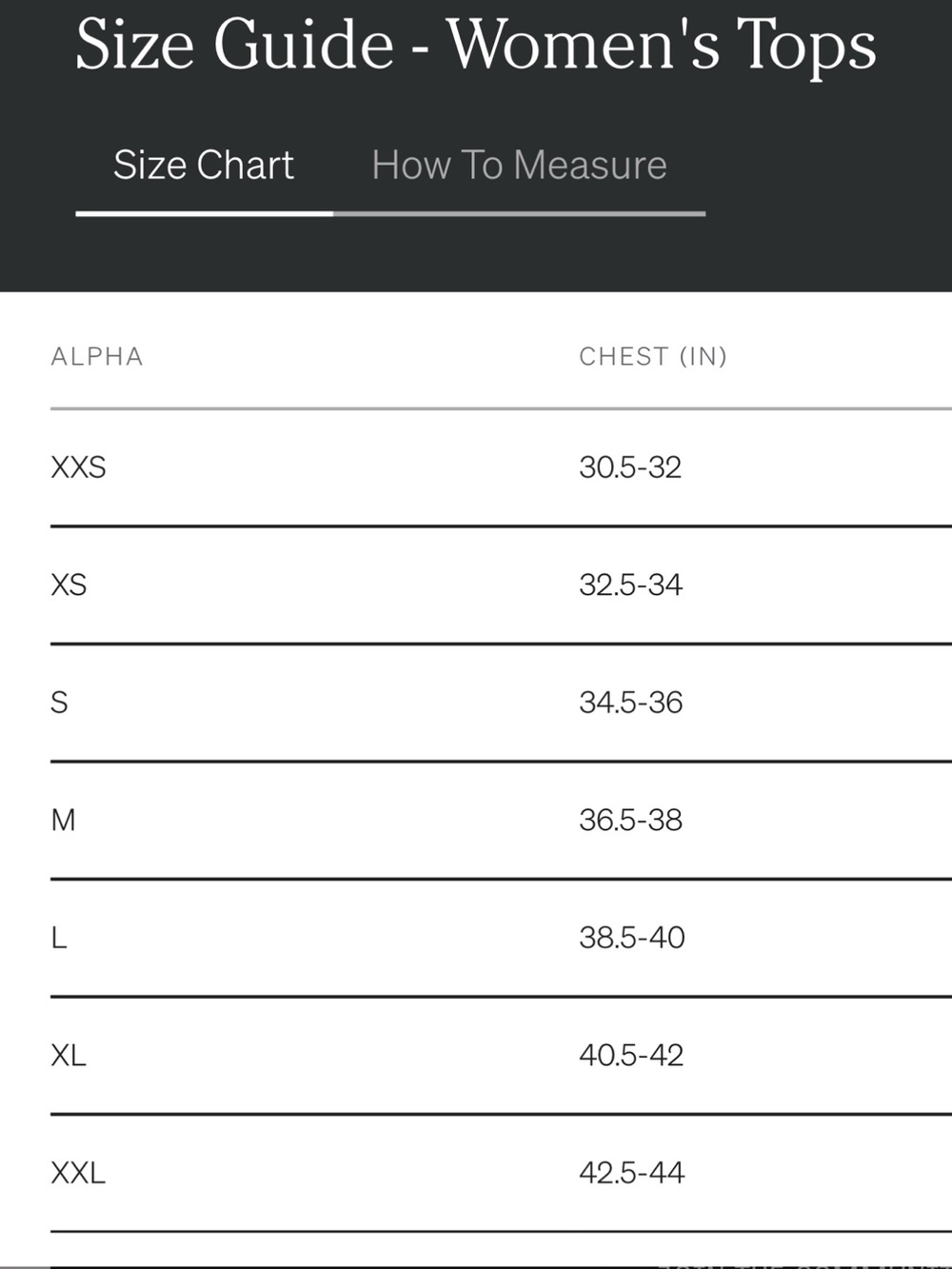Click the ALPHA column header
952x1269 pixels.
[x=97, y=356]
